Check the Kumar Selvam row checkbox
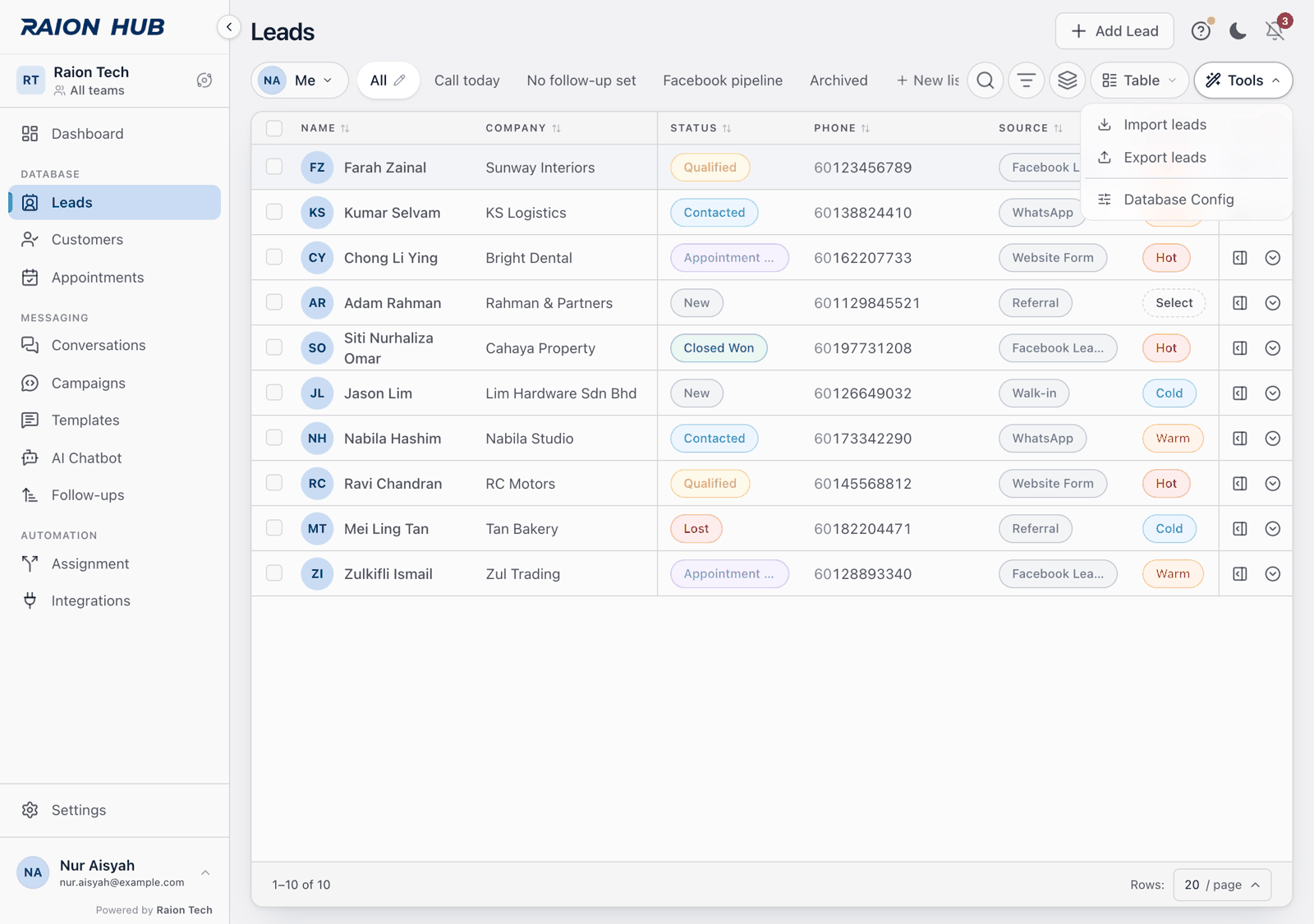The image size is (1314, 924). click(x=274, y=212)
